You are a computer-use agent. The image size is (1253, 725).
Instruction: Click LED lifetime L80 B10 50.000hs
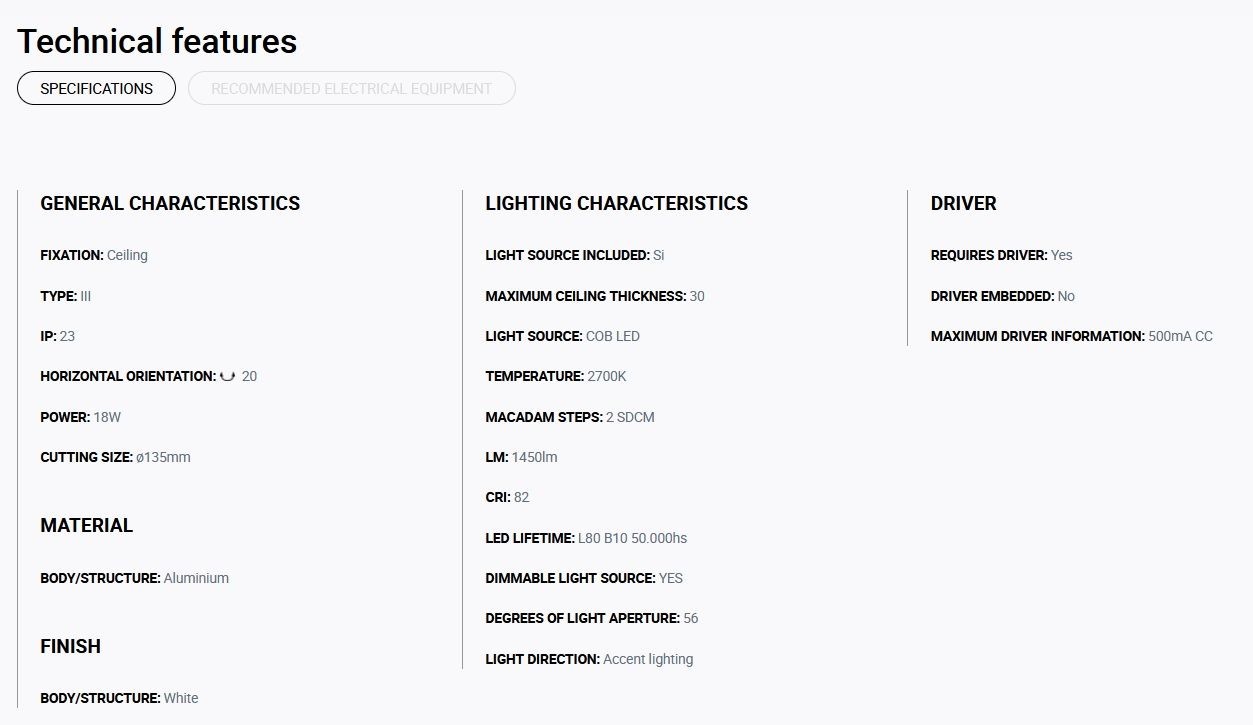[x=586, y=538]
